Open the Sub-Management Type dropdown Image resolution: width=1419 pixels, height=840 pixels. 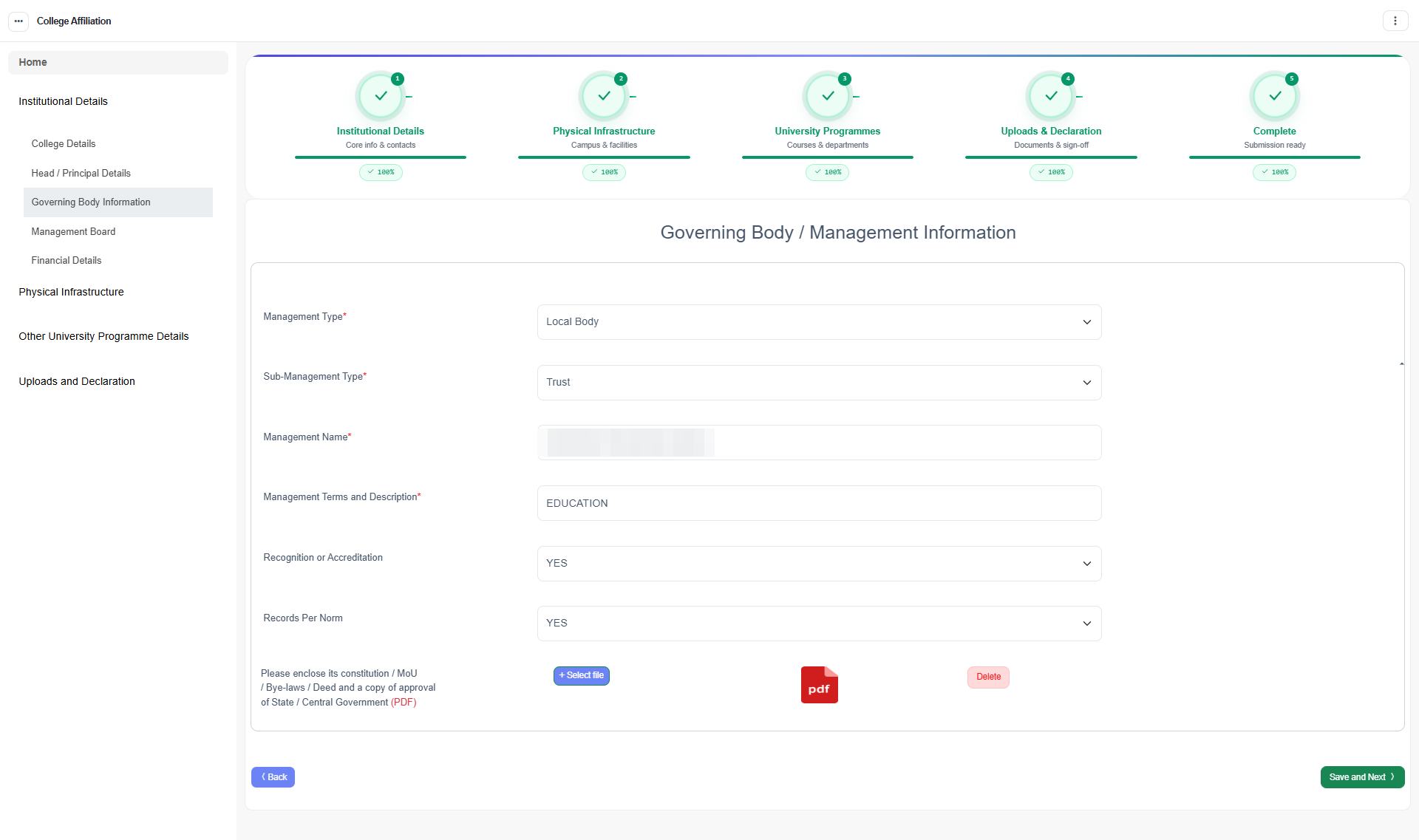[x=819, y=383]
